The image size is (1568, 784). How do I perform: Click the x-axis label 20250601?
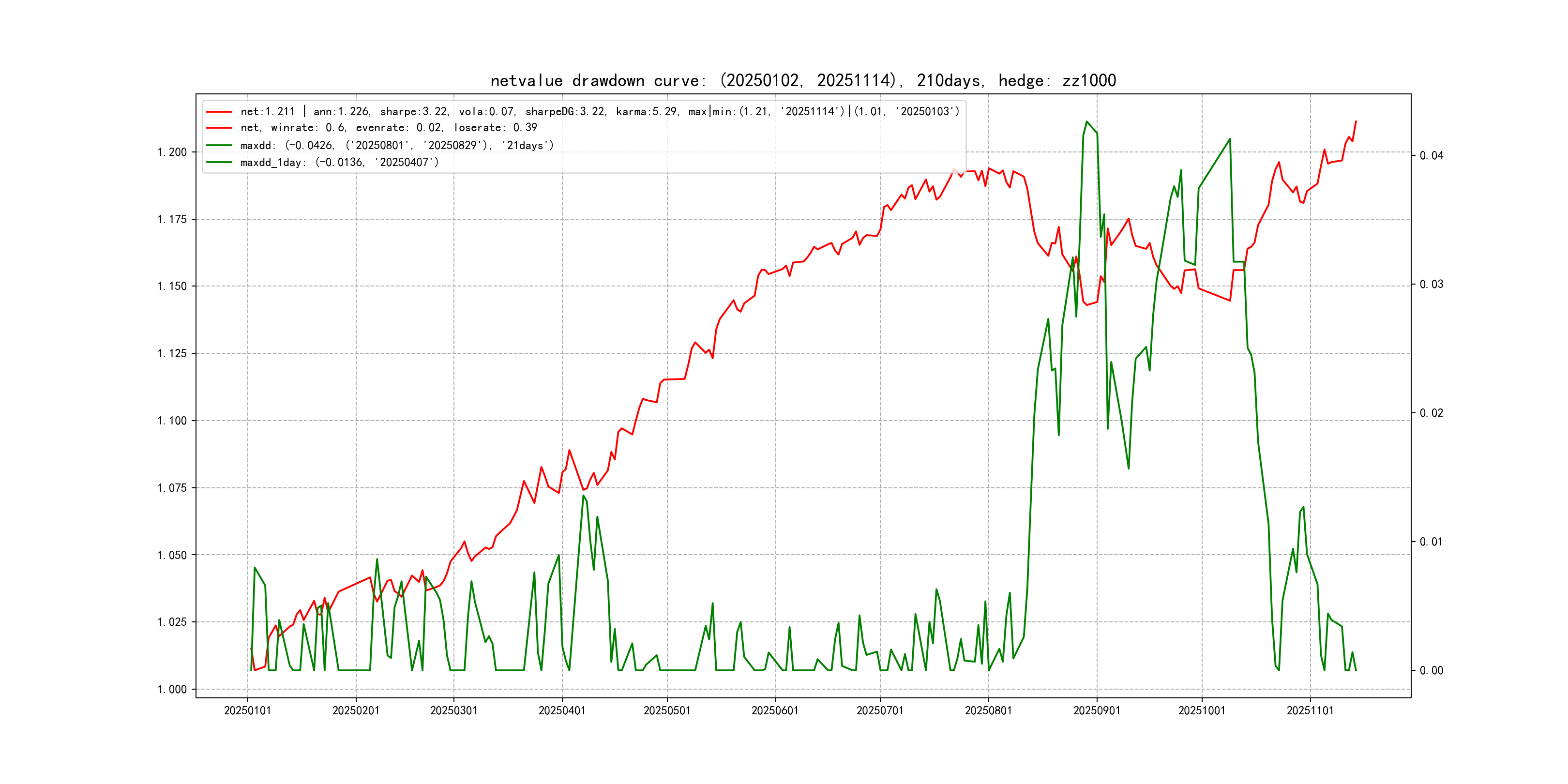pyautogui.click(x=775, y=711)
